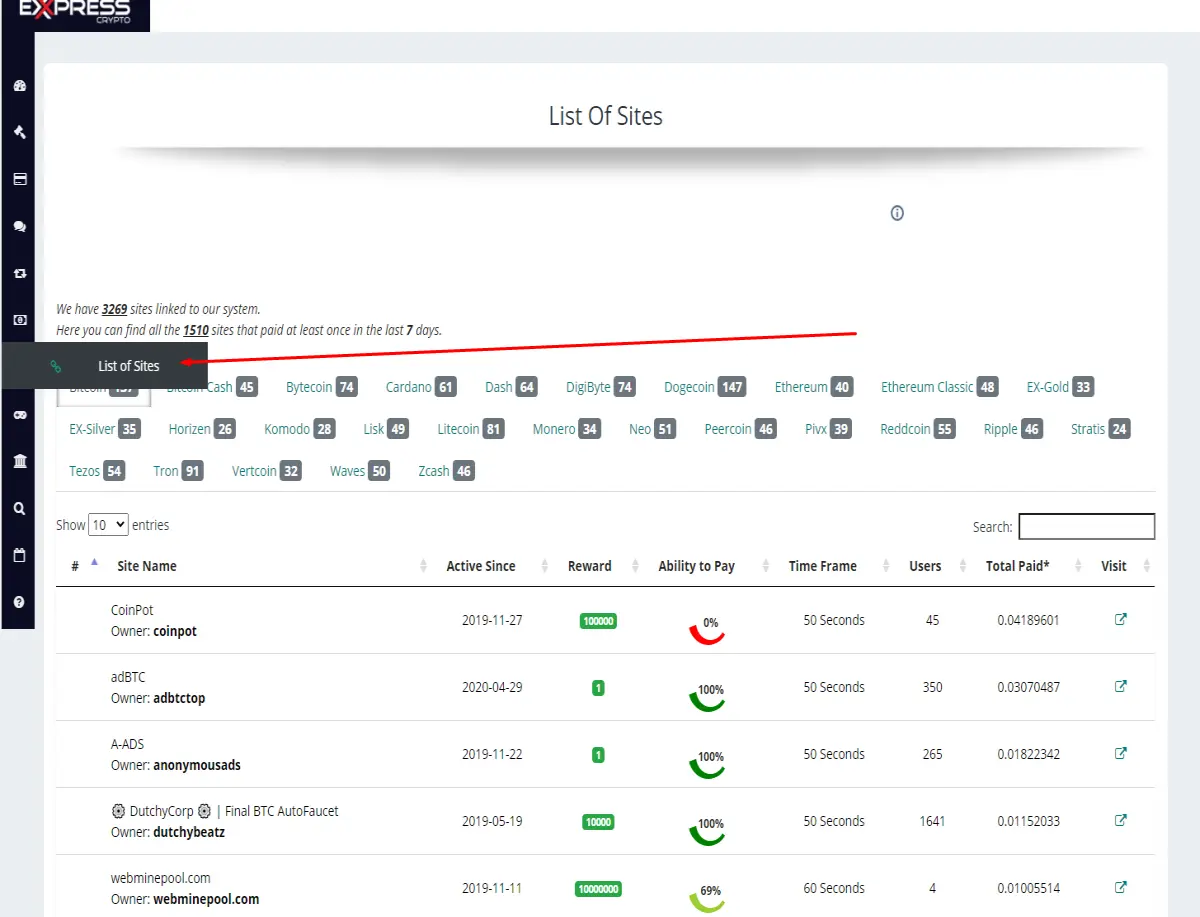Click the gavel icon in sidebar
Screen dimensions: 1200x917
pos(19,132)
